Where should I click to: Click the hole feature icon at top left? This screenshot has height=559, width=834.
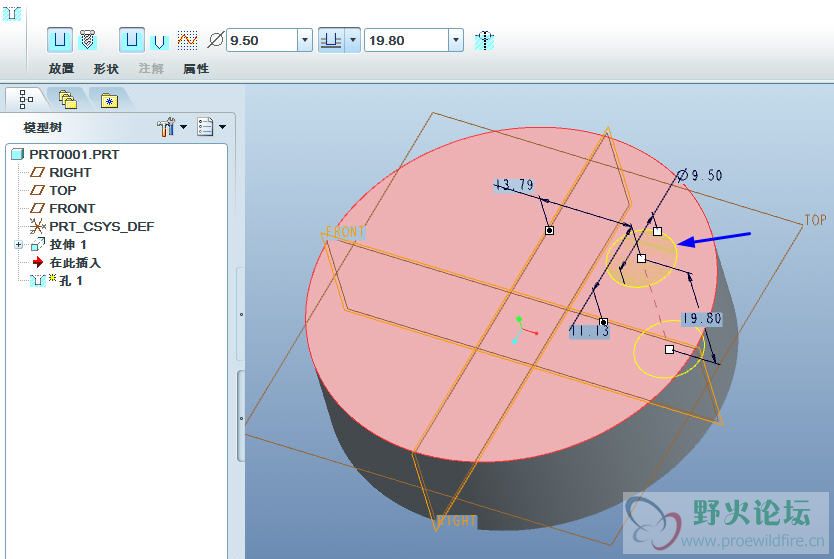[x=12, y=13]
